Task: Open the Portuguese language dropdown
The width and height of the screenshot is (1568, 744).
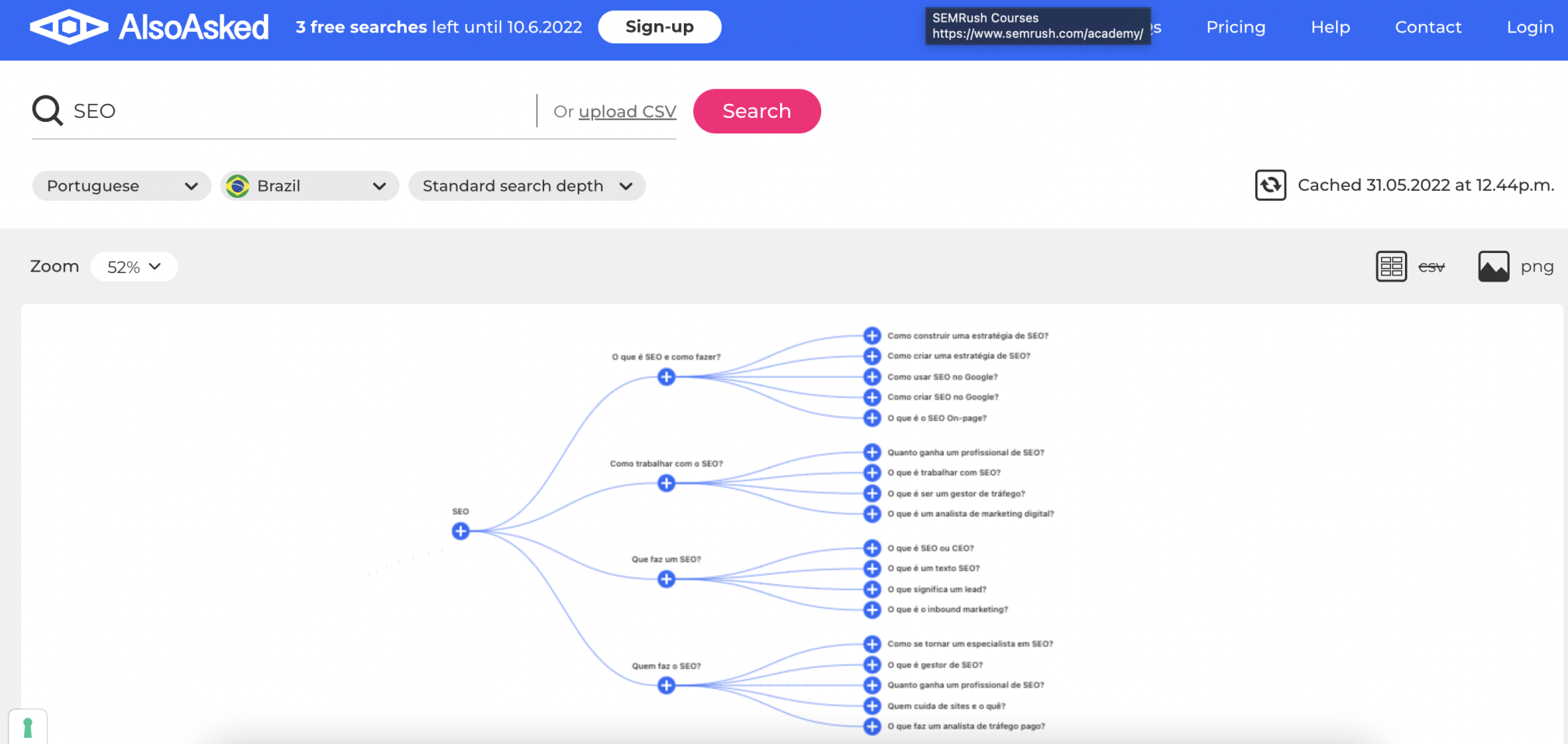Action: coord(121,186)
